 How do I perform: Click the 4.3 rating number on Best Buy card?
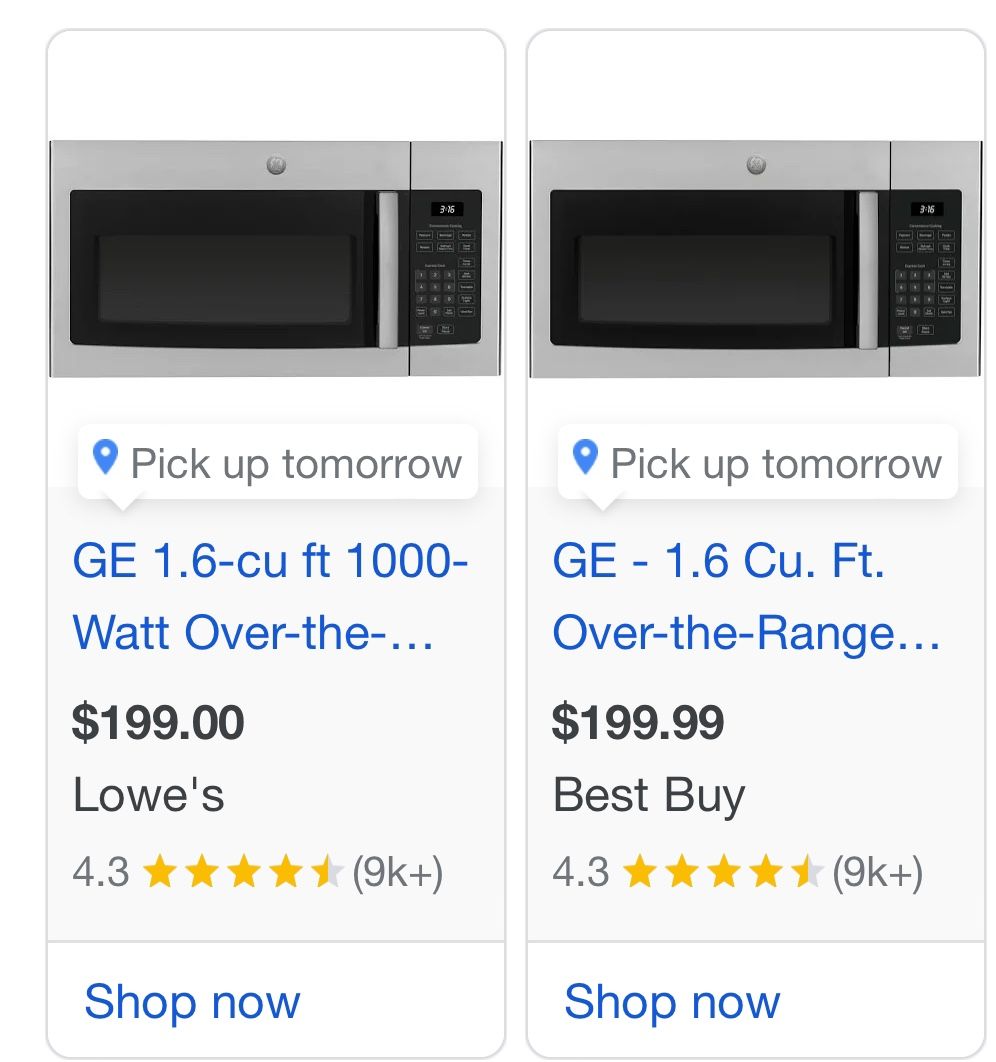tap(581, 873)
